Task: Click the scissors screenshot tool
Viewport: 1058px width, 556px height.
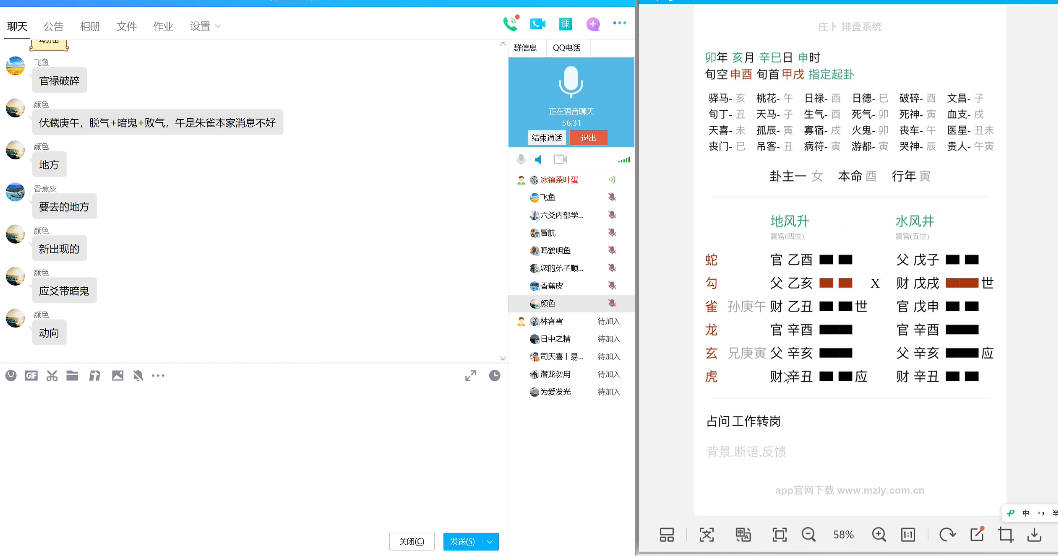Action: tap(52, 376)
